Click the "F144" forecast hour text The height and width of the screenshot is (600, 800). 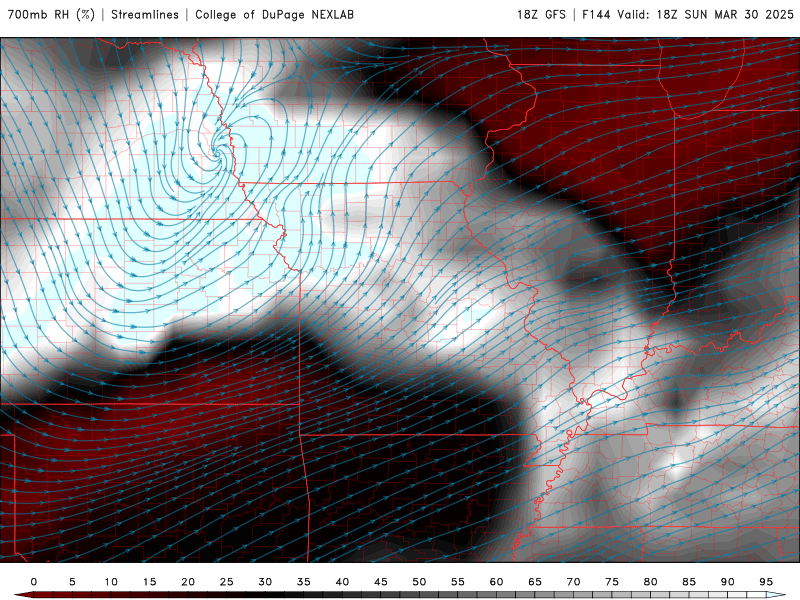click(x=596, y=14)
